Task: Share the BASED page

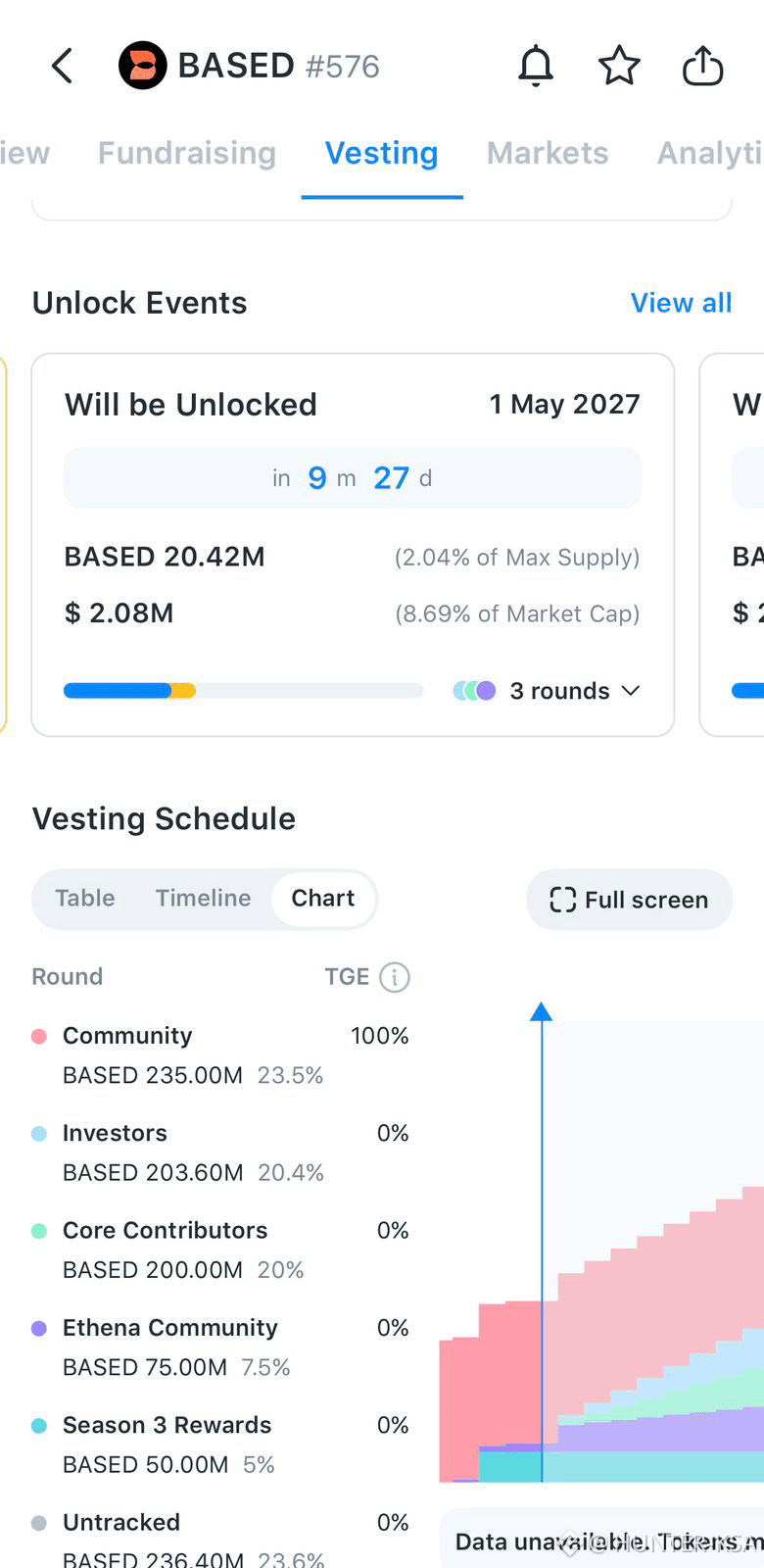Action: pyautogui.click(x=702, y=67)
